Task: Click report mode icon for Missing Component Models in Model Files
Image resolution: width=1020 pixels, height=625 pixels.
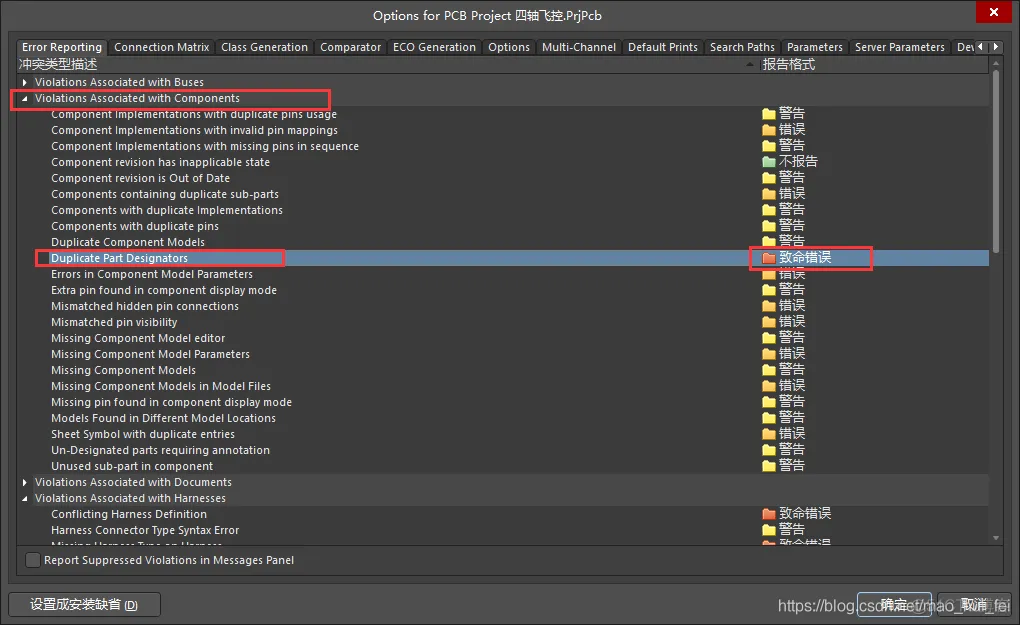Action: point(768,386)
